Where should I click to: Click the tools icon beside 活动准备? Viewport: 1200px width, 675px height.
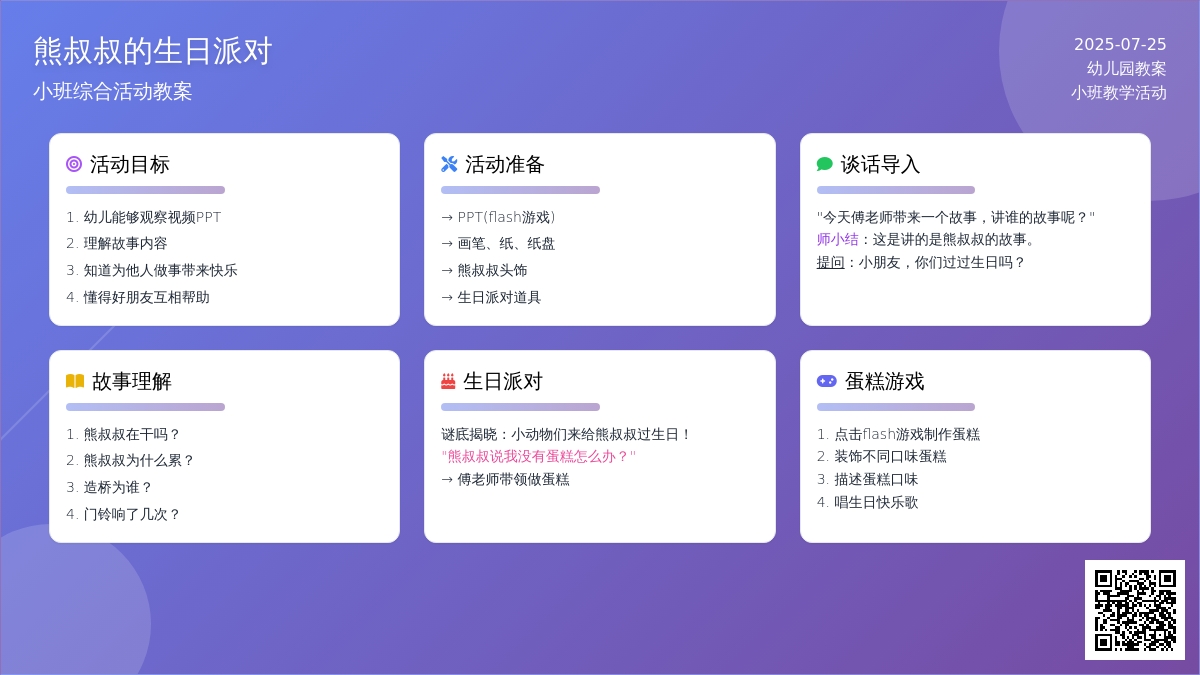[449, 164]
